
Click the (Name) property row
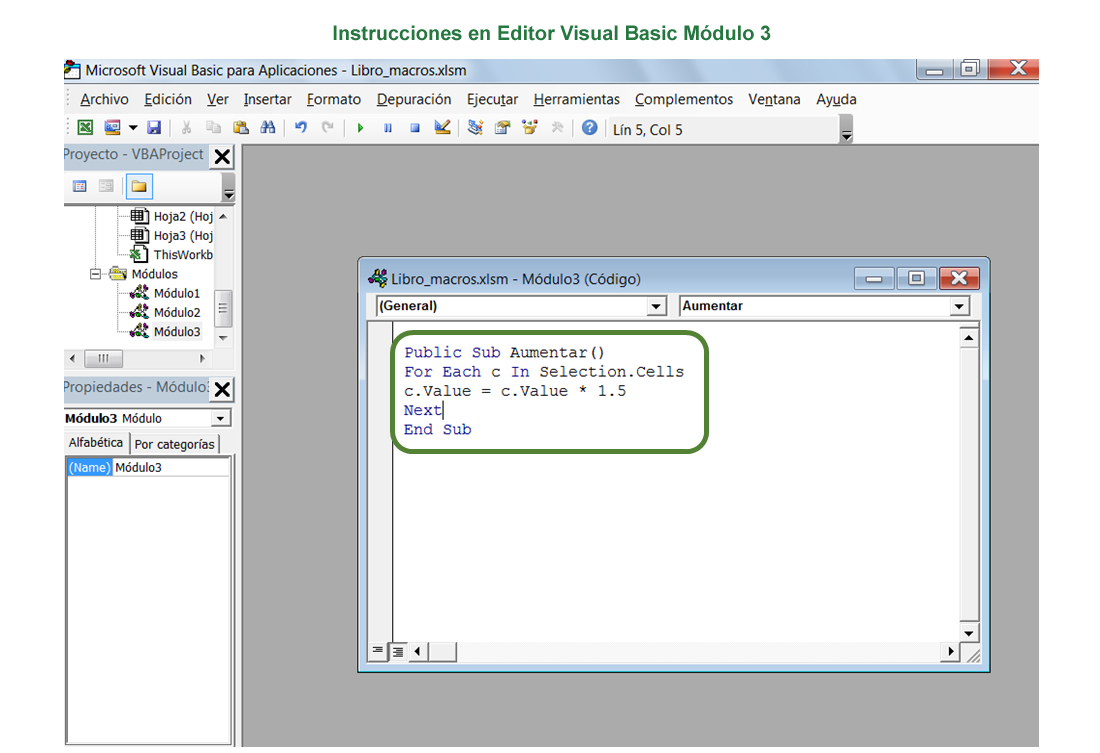pos(148,467)
